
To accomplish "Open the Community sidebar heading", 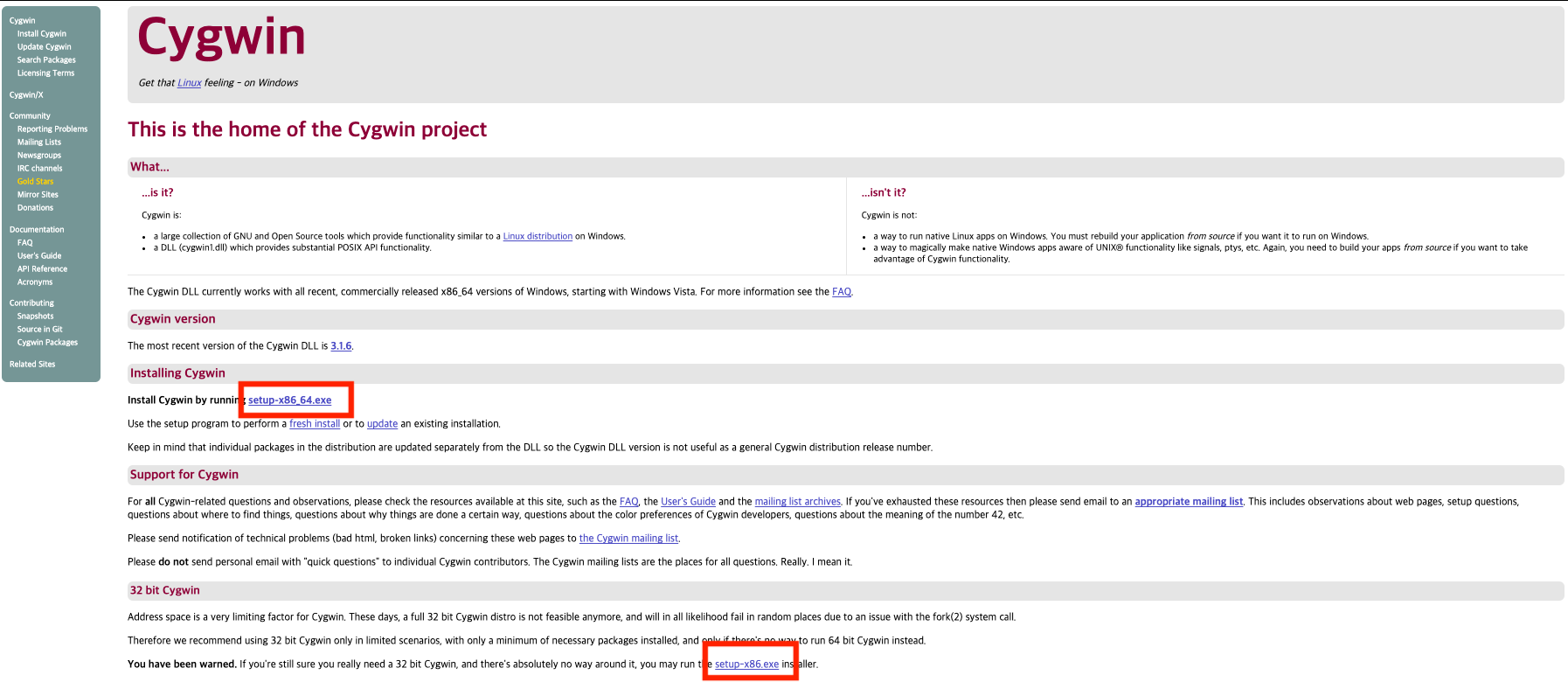I will [x=30, y=115].
